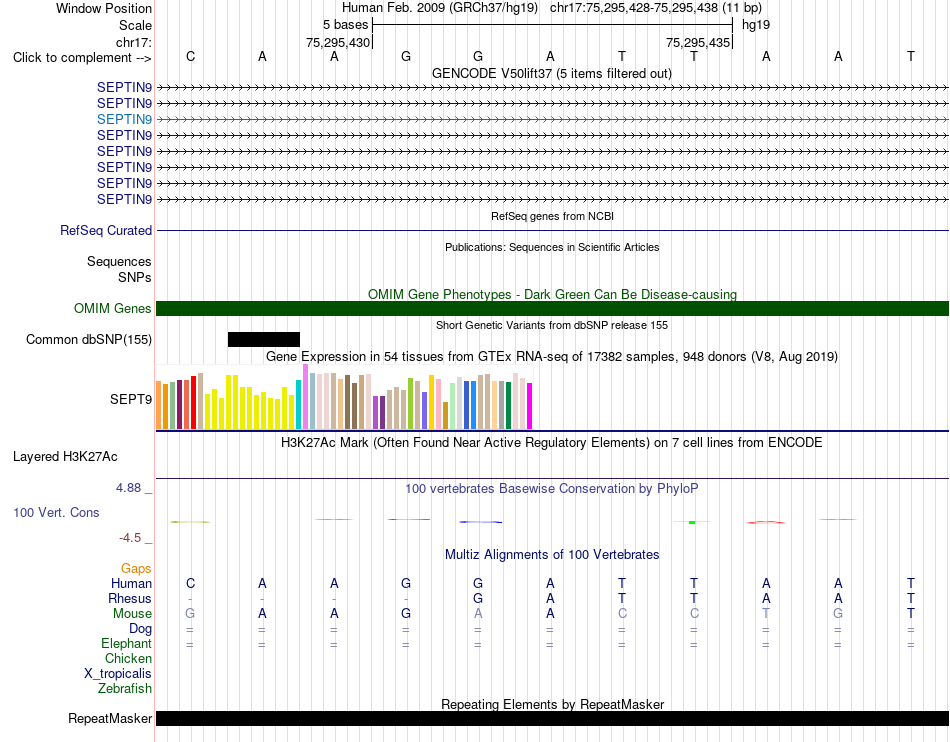Image resolution: width=950 pixels, height=742 pixels.
Task: Select the Zebrafish species label
Action: (125, 689)
